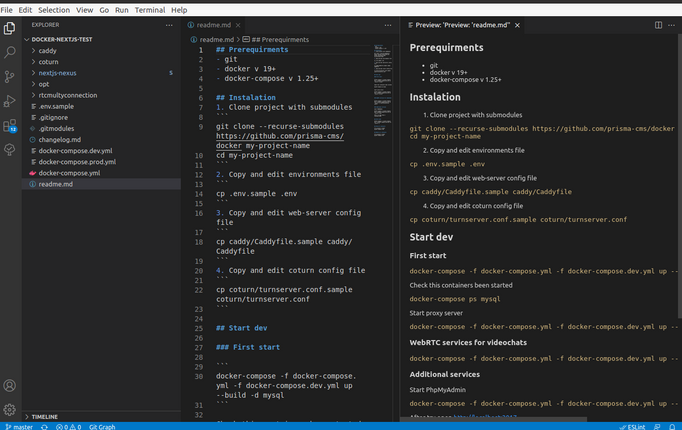This screenshot has height=430, width=682.
Task: Click Git Graph in status bar
Action: (102, 427)
